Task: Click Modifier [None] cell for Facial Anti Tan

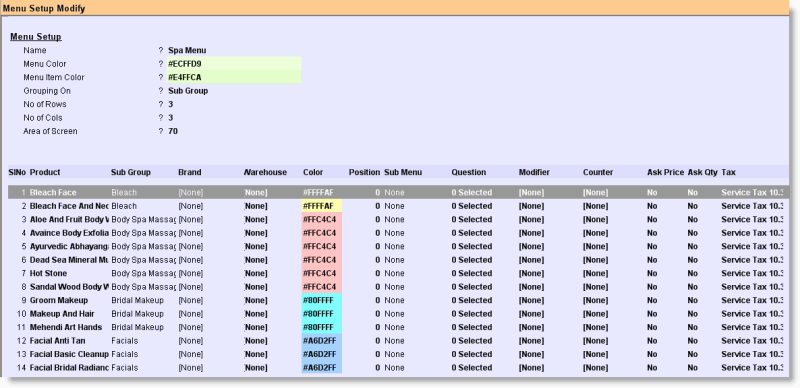Action: [x=531, y=341]
